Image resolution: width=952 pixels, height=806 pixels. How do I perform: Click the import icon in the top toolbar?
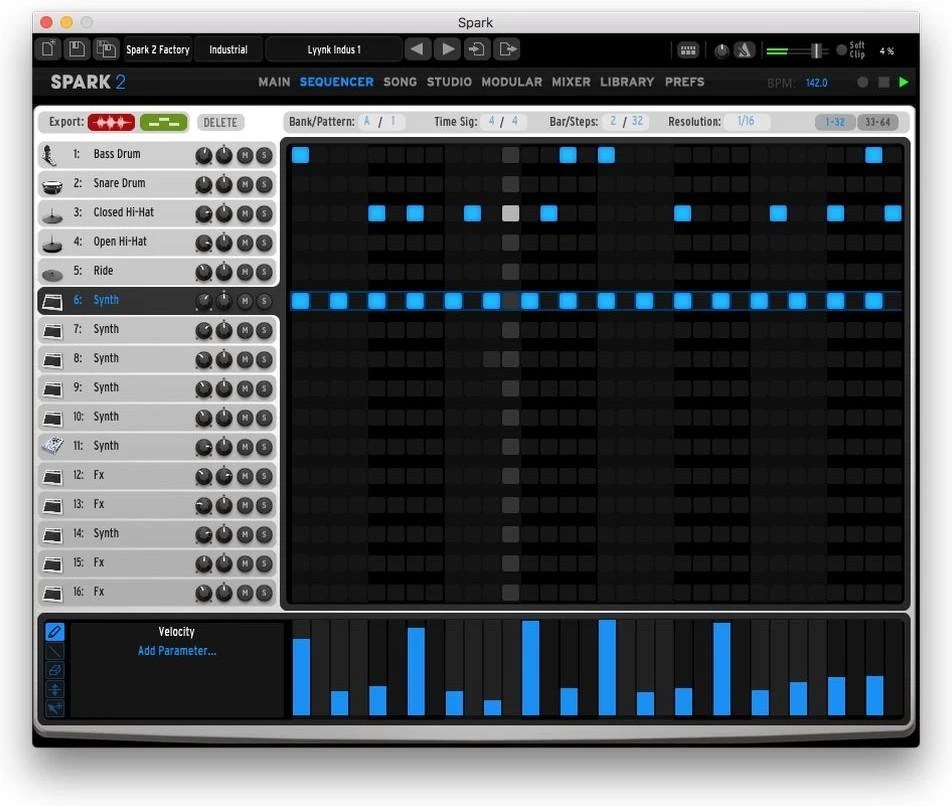click(x=477, y=49)
